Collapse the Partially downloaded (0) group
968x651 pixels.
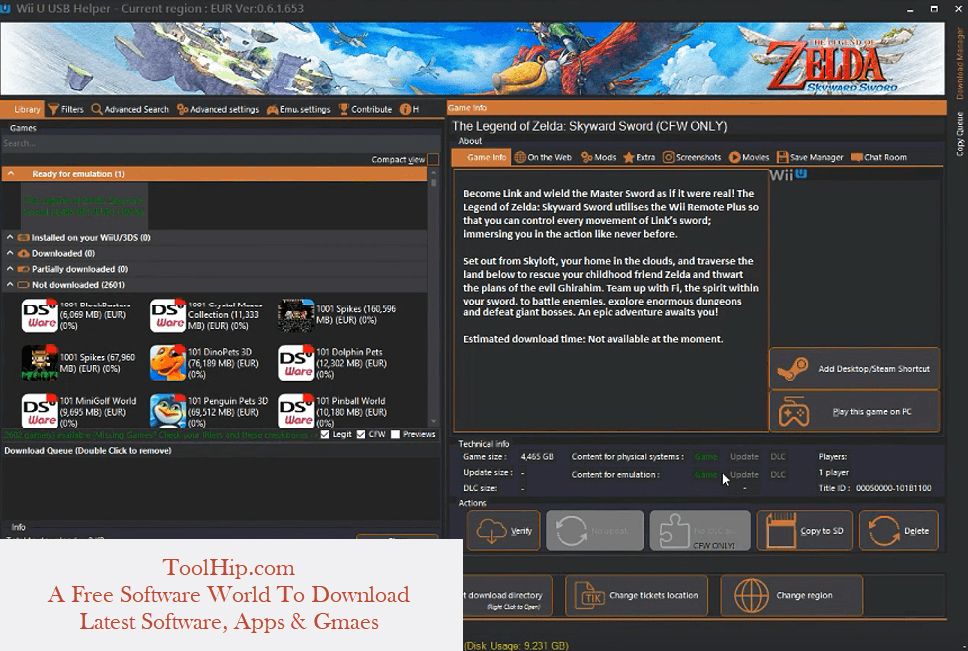click(x=10, y=269)
